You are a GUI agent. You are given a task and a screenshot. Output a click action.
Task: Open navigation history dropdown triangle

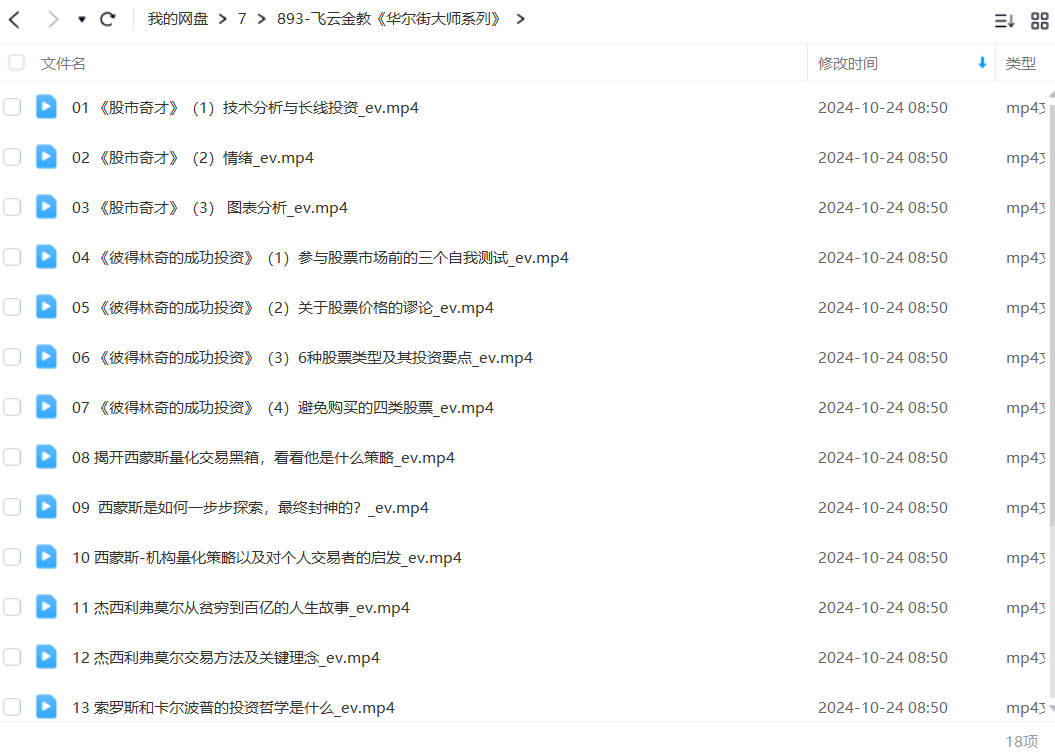coord(81,20)
